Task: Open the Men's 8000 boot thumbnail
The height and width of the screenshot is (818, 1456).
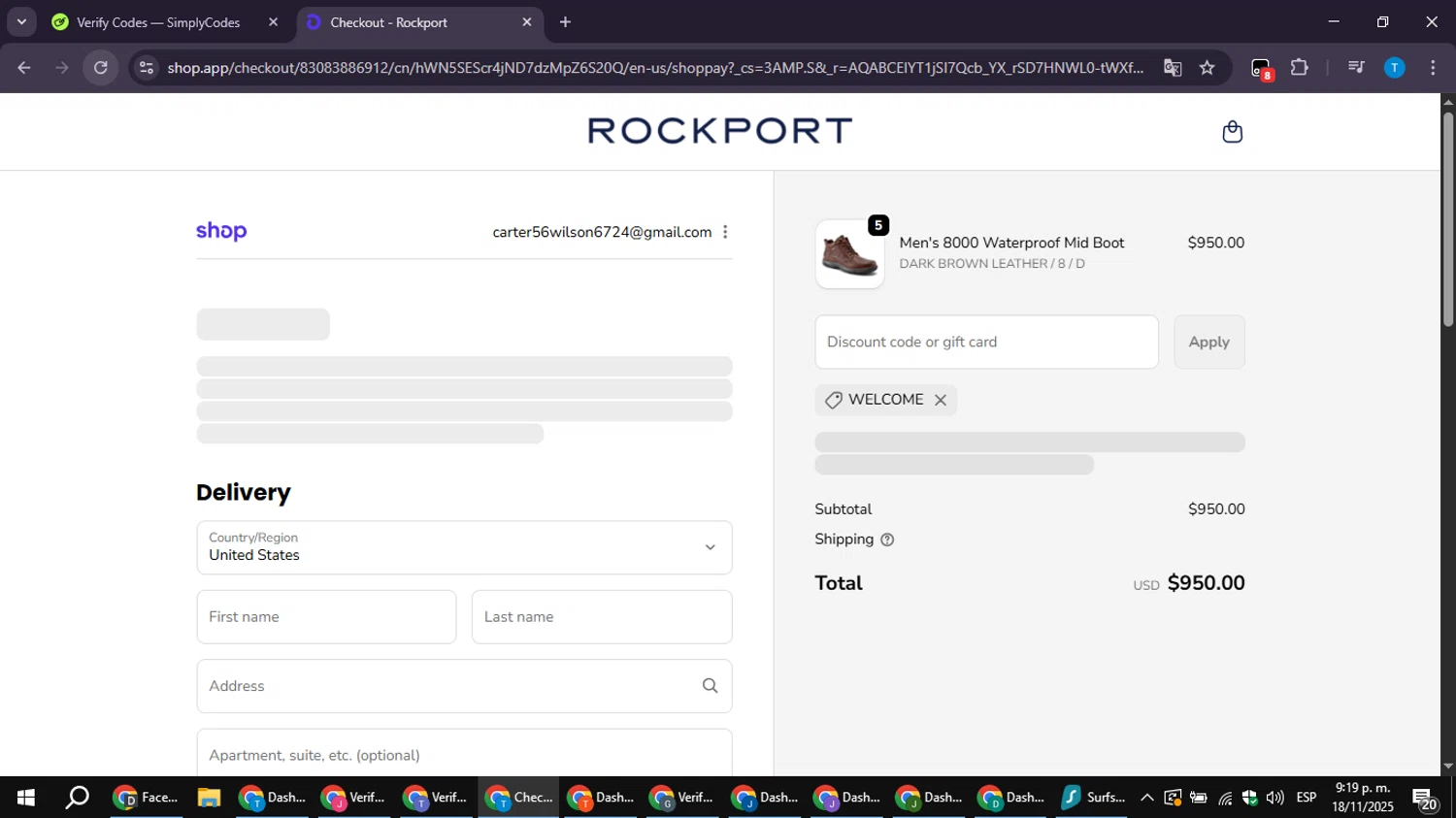Action: 849,254
